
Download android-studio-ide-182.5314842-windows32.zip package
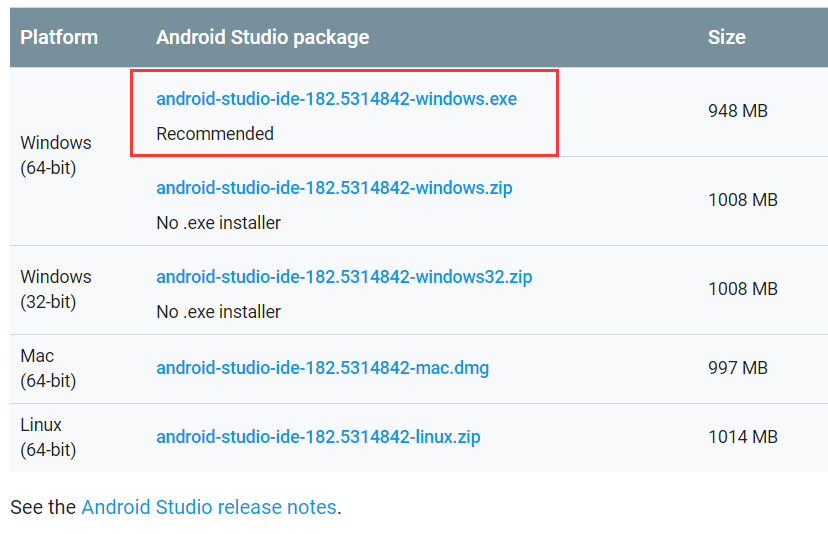[344, 277]
